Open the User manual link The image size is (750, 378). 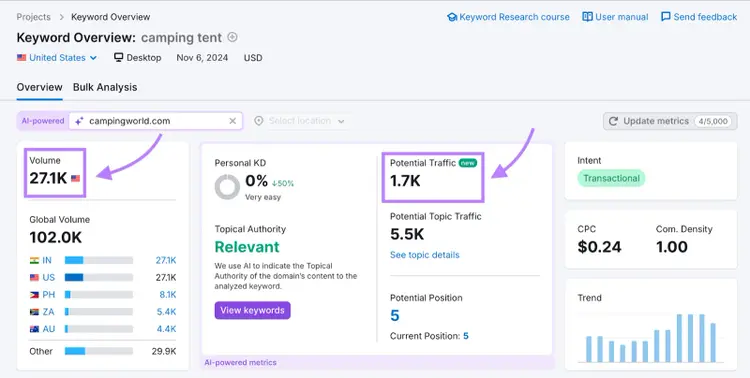(x=621, y=17)
